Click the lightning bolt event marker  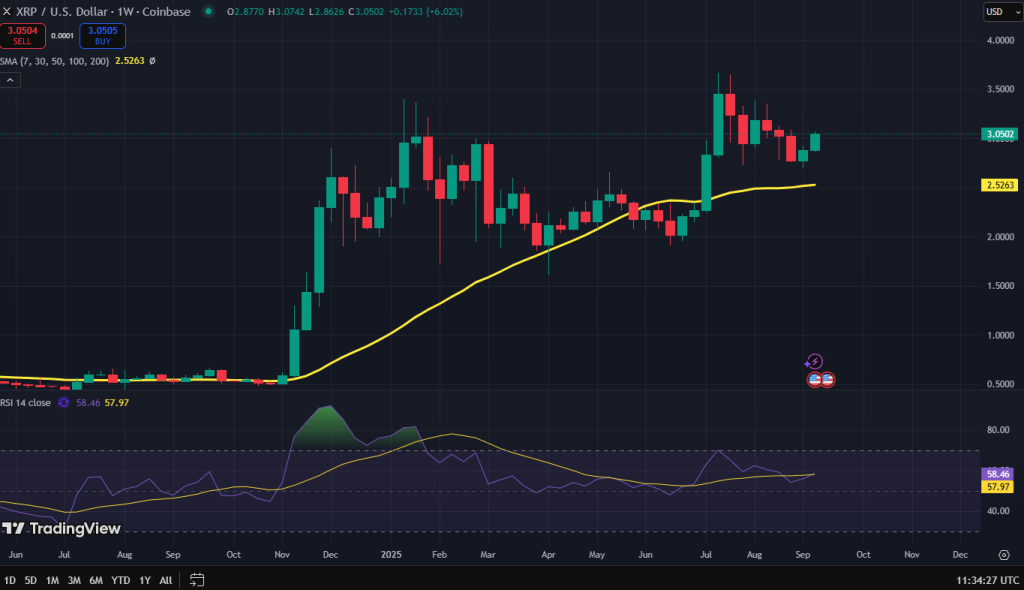tap(814, 361)
